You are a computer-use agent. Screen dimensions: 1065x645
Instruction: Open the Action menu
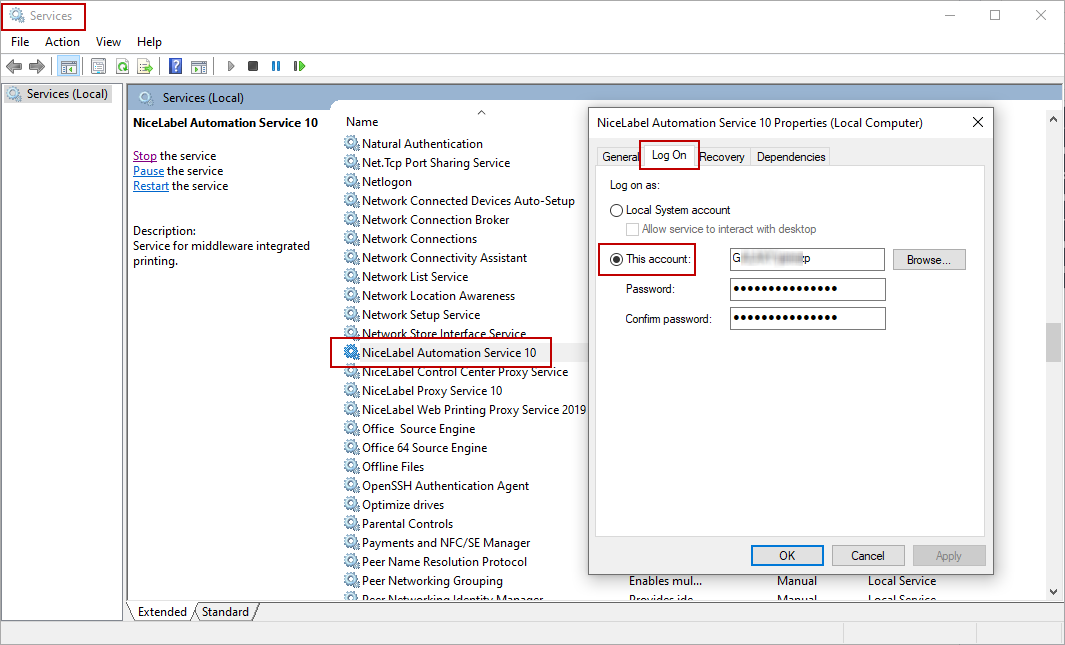tap(62, 42)
